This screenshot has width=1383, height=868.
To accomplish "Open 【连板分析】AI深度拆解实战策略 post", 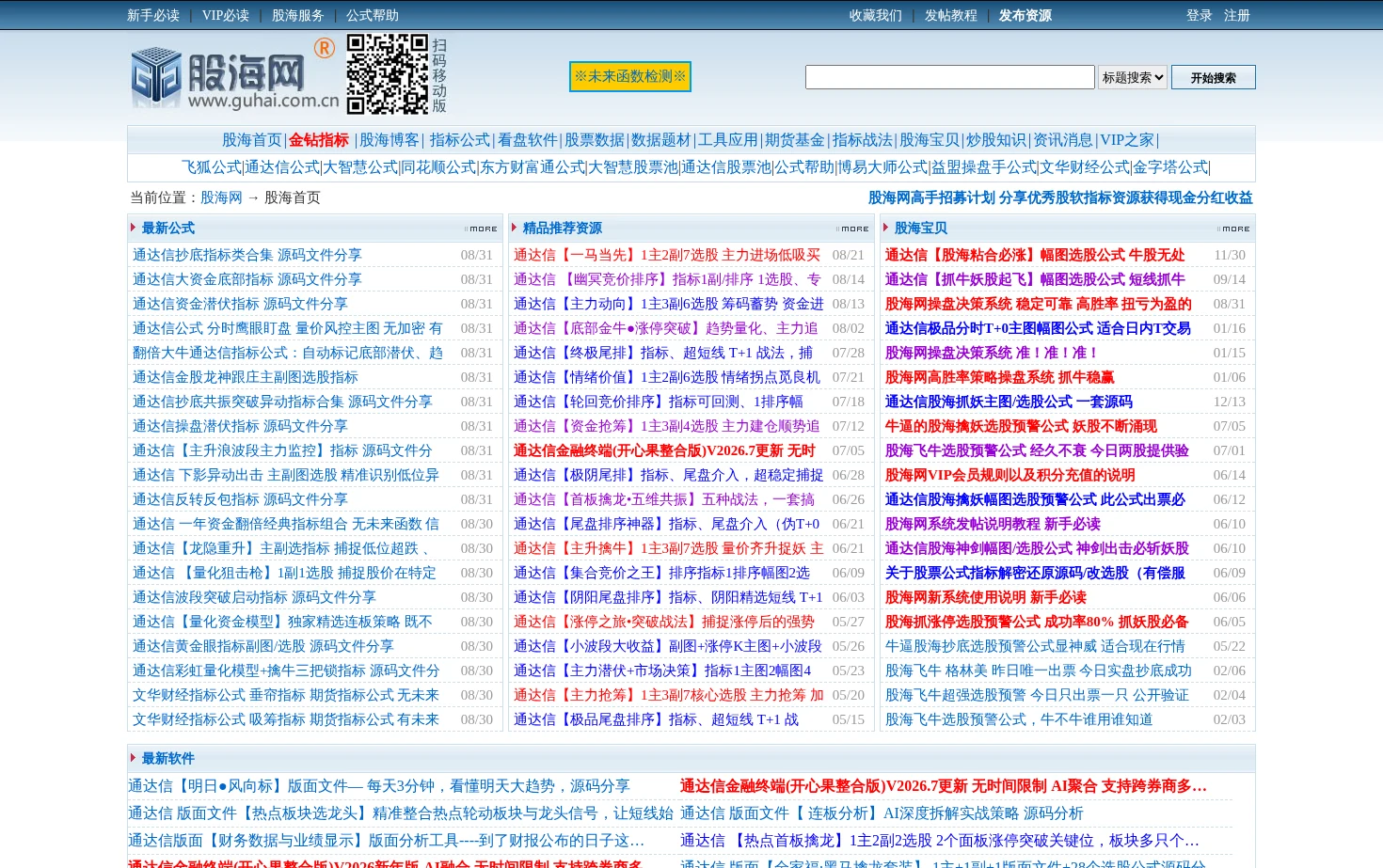I will pyautogui.click(x=882, y=813).
